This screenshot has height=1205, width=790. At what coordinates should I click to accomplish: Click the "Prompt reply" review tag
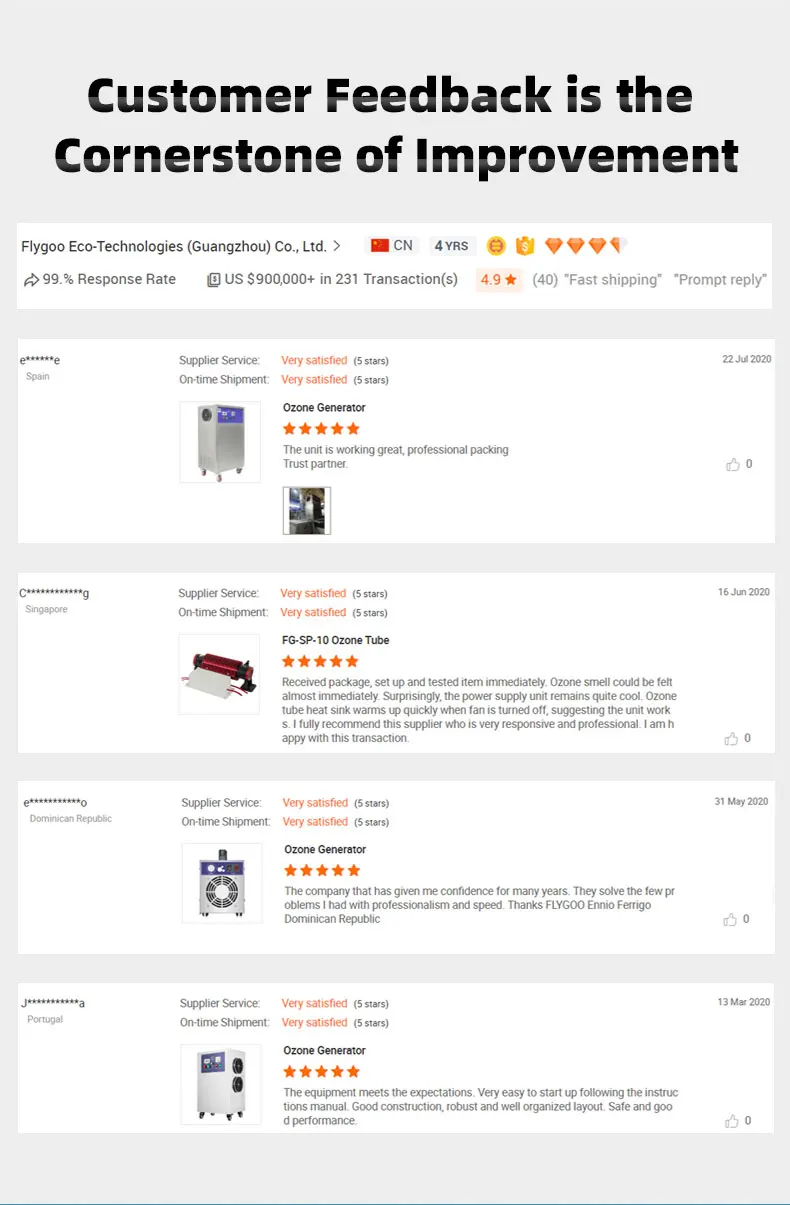tap(720, 280)
